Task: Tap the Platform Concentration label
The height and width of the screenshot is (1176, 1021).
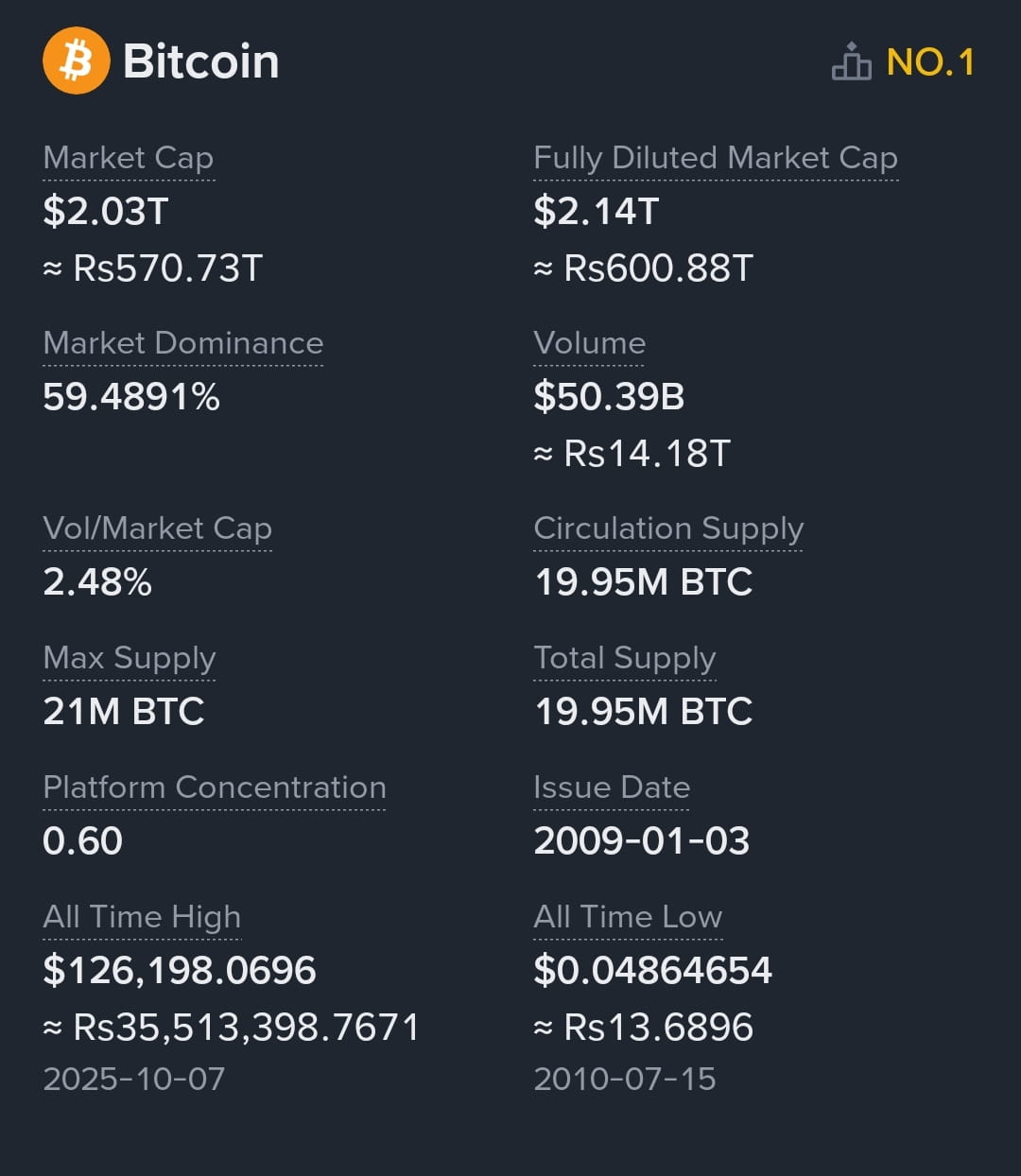Action: (x=215, y=787)
